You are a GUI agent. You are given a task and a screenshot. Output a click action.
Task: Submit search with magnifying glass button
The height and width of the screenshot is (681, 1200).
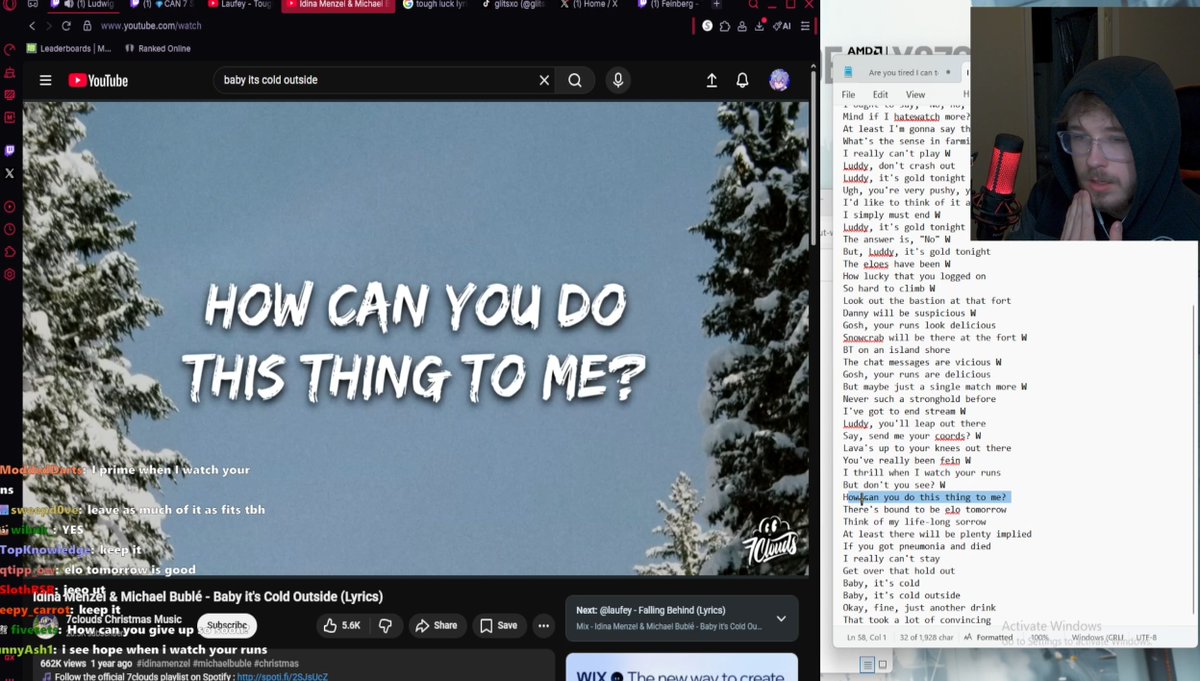(x=575, y=80)
